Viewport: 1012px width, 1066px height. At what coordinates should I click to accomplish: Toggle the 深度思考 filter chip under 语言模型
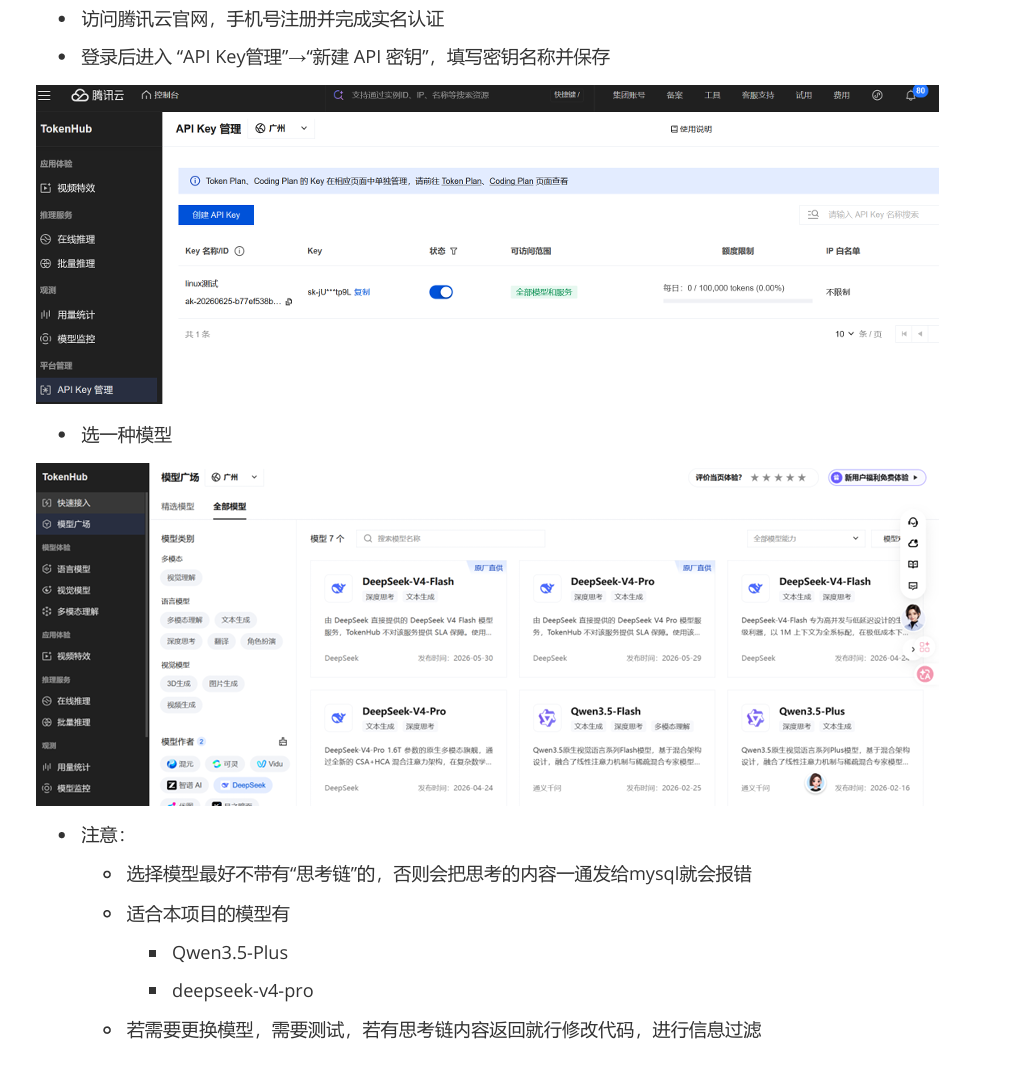coord(181,641)
